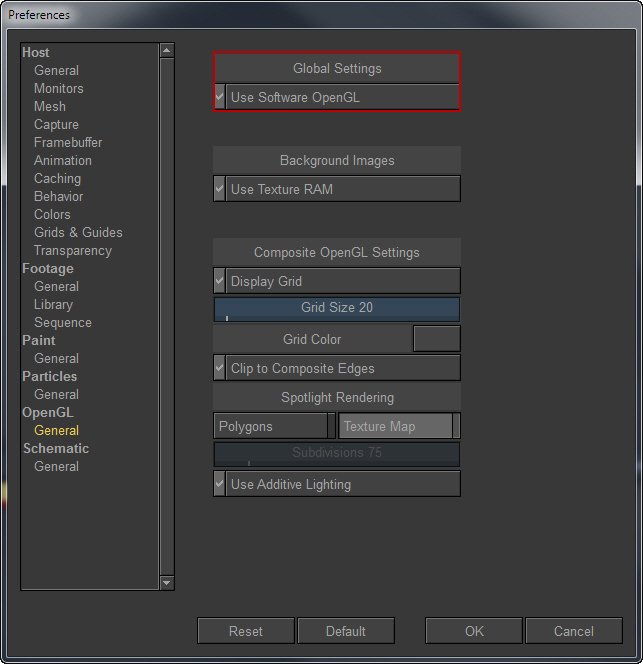Select the Host category heading
The height and width of the screenshot is (664, 643).
click(36, 53)
